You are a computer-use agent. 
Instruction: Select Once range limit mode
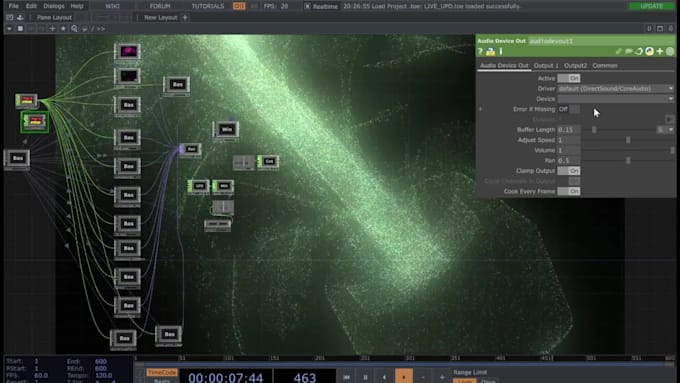[x=488, y=381]
